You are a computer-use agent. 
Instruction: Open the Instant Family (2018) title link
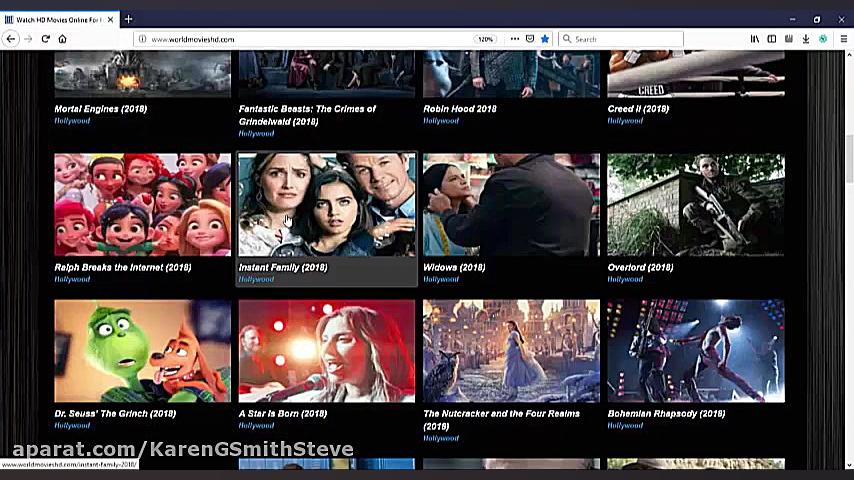(x=283, y=267)
